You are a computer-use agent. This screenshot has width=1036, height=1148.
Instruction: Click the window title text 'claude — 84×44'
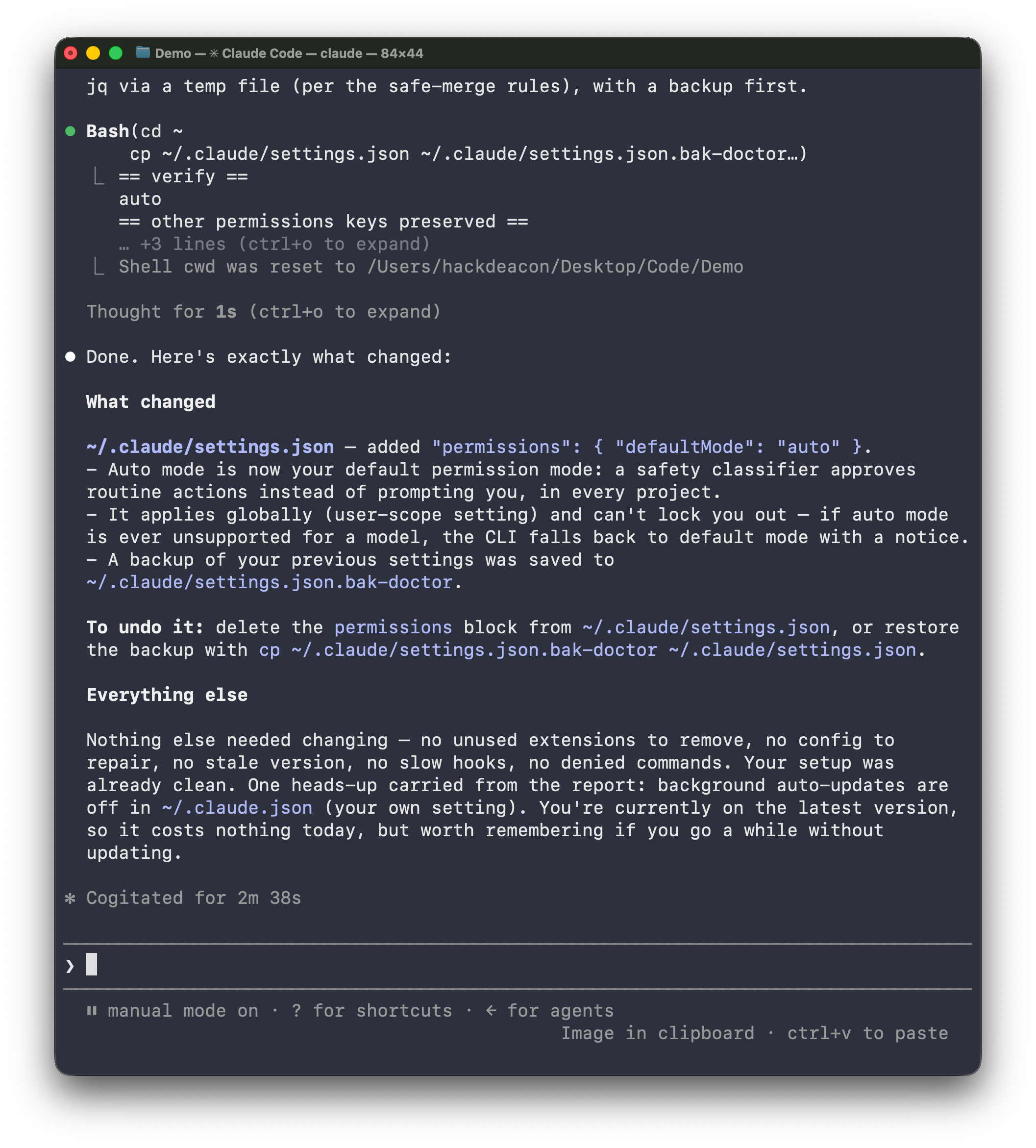coord(371,53)
